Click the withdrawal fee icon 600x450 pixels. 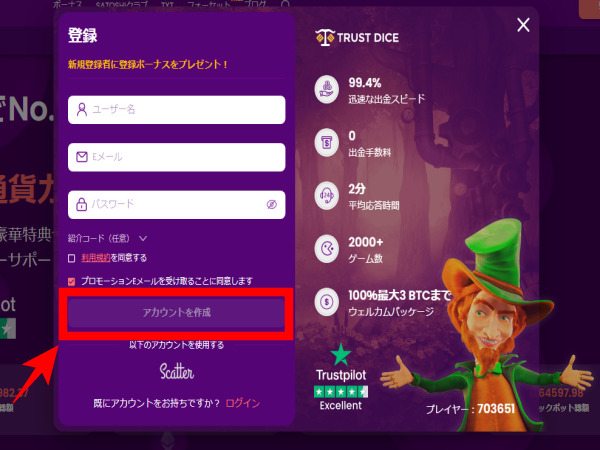coord(326,143)
